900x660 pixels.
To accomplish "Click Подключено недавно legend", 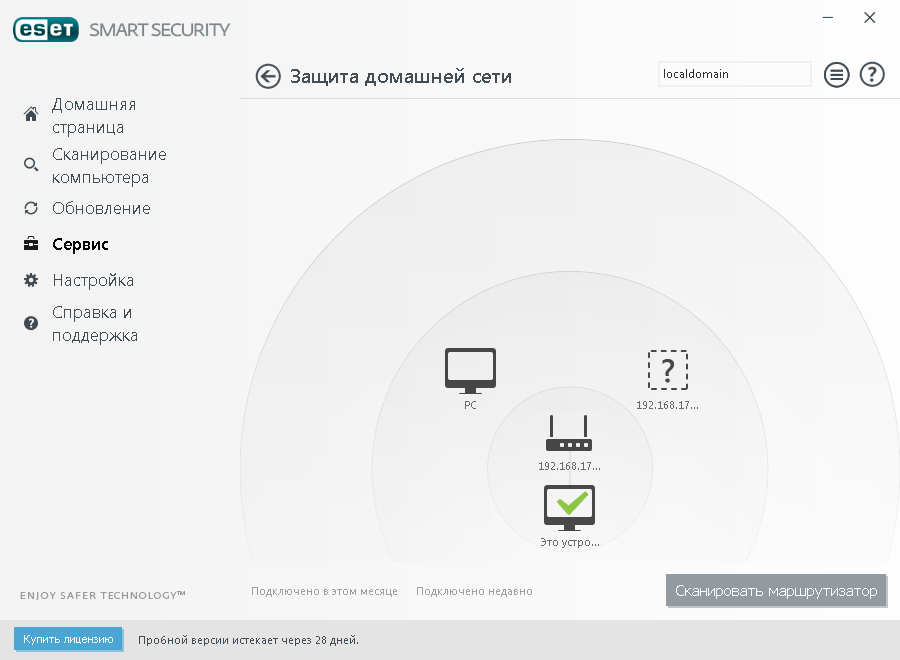I will click(x=474, y=591).
